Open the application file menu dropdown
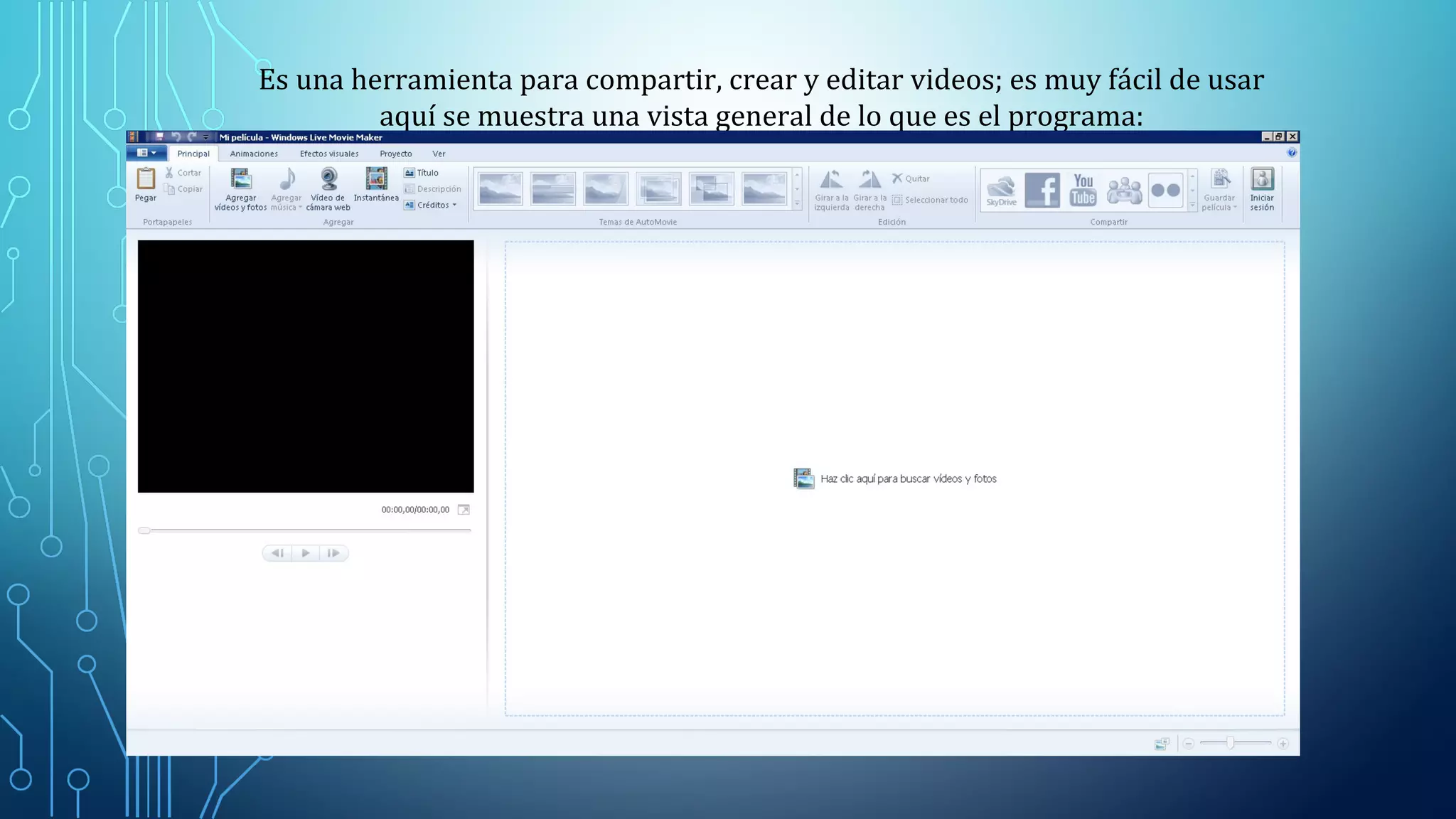Screen dimensions: 1456x819 click(x=147, y=153)
